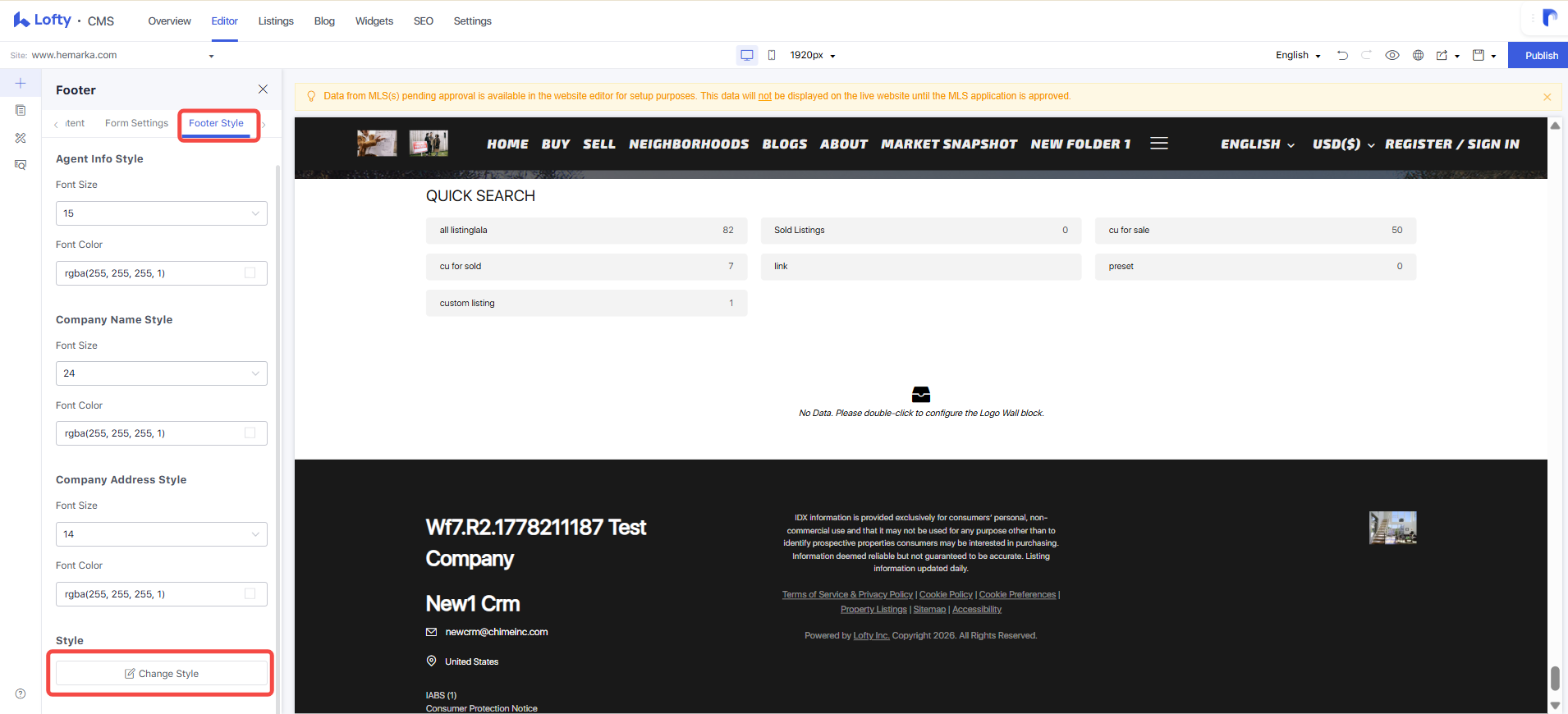Open the Listings menu
This screenshot has width=1568, height=714.
(x=276, y=21)
